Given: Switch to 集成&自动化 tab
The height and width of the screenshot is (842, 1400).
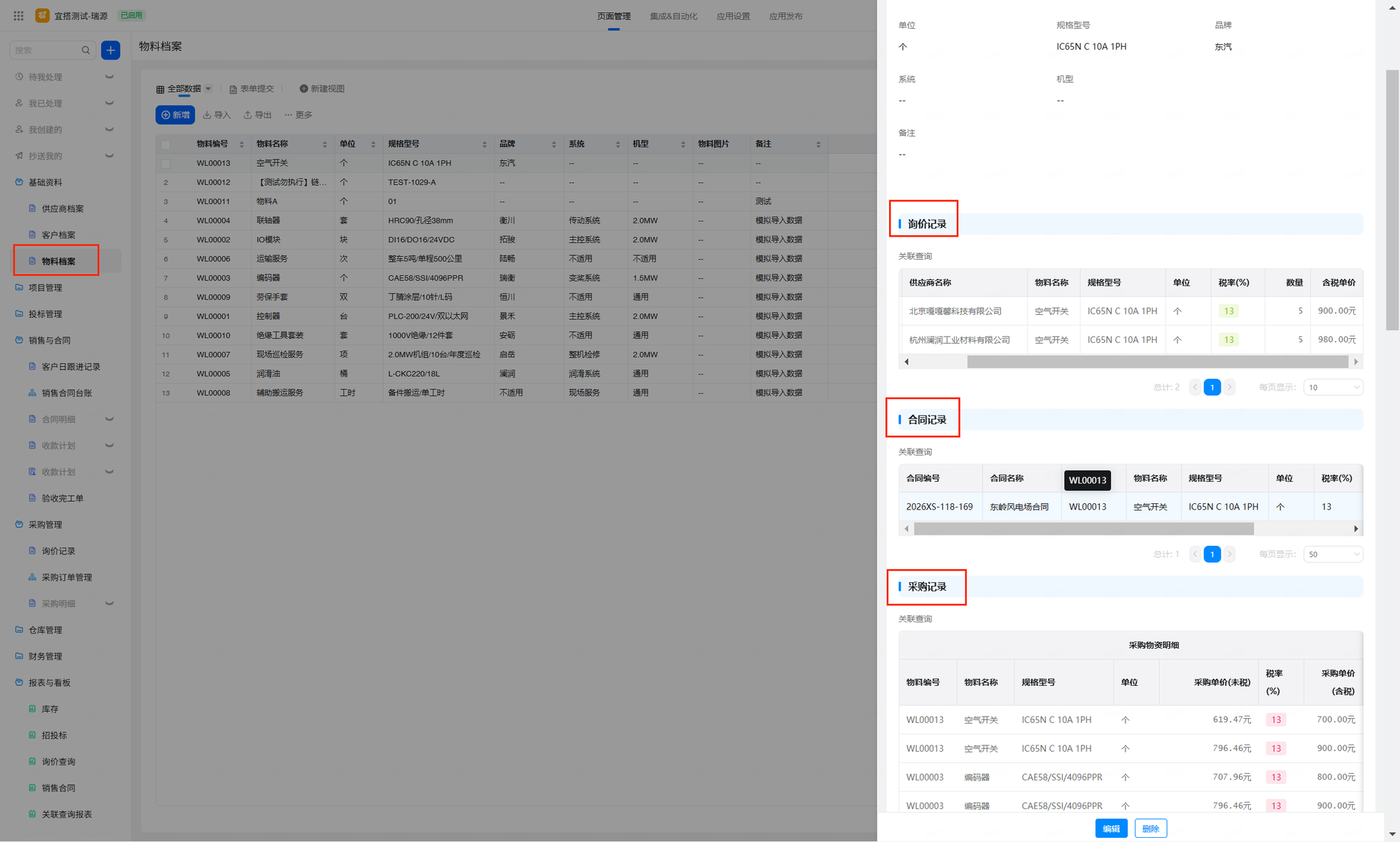Looking at the screenshot, I should pyautogui.click(x=673, y=16).
